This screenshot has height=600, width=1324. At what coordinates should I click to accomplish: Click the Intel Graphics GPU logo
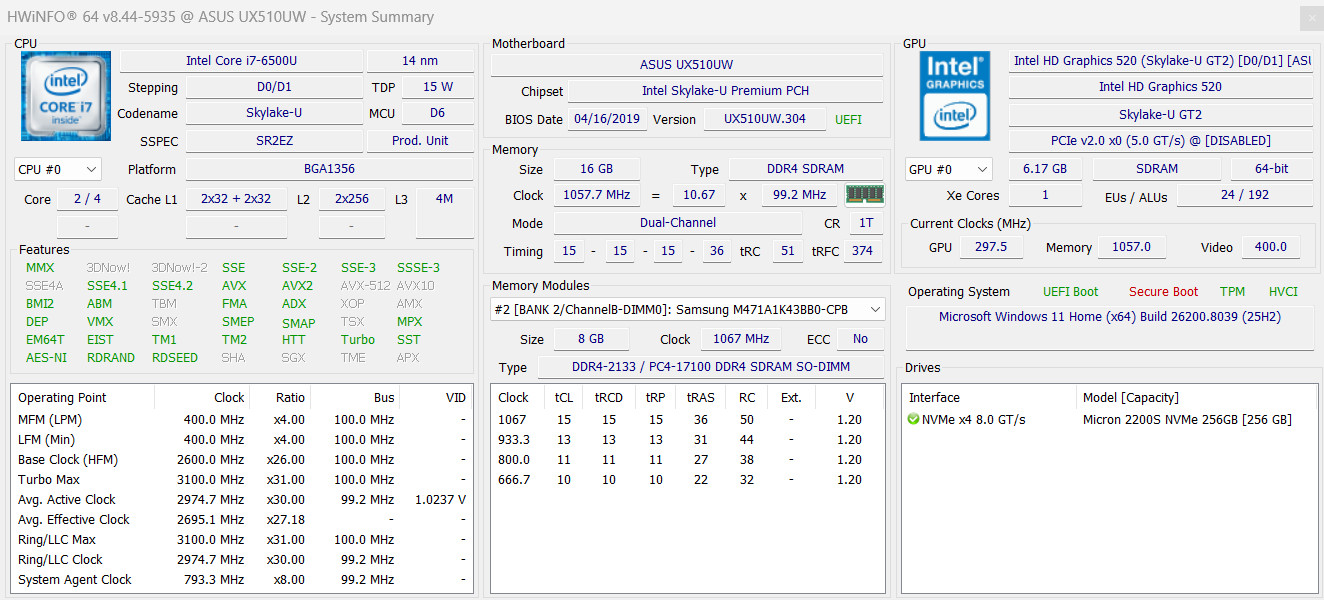tap(954, 96)
